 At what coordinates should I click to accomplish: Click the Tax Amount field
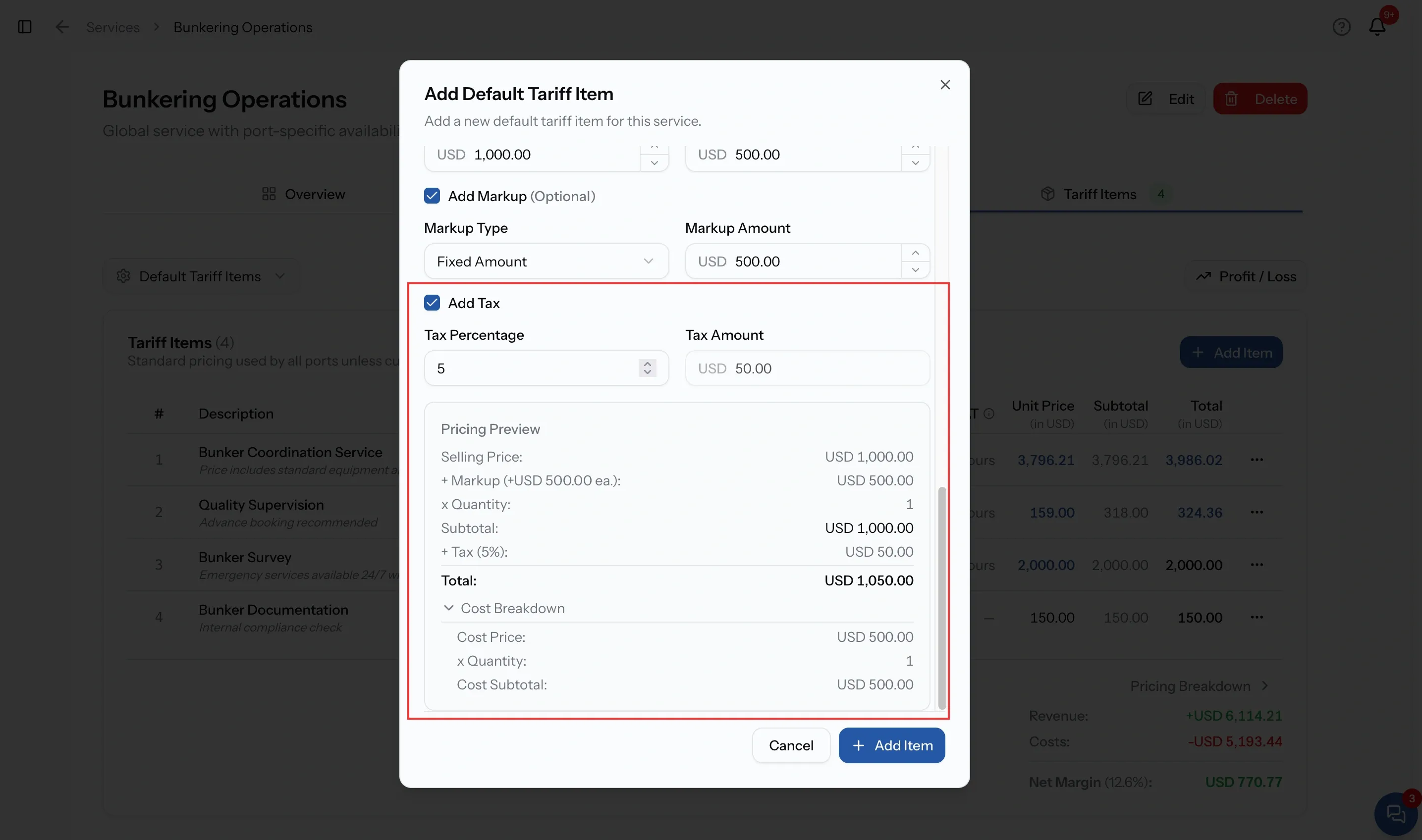(807, 368)
